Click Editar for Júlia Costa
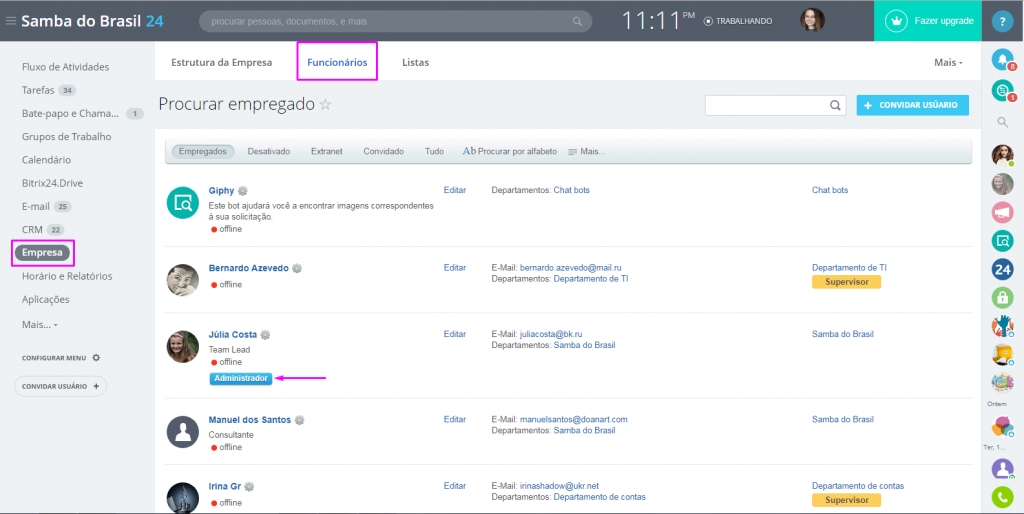The image size is (1024, 514). click(455, 334)
